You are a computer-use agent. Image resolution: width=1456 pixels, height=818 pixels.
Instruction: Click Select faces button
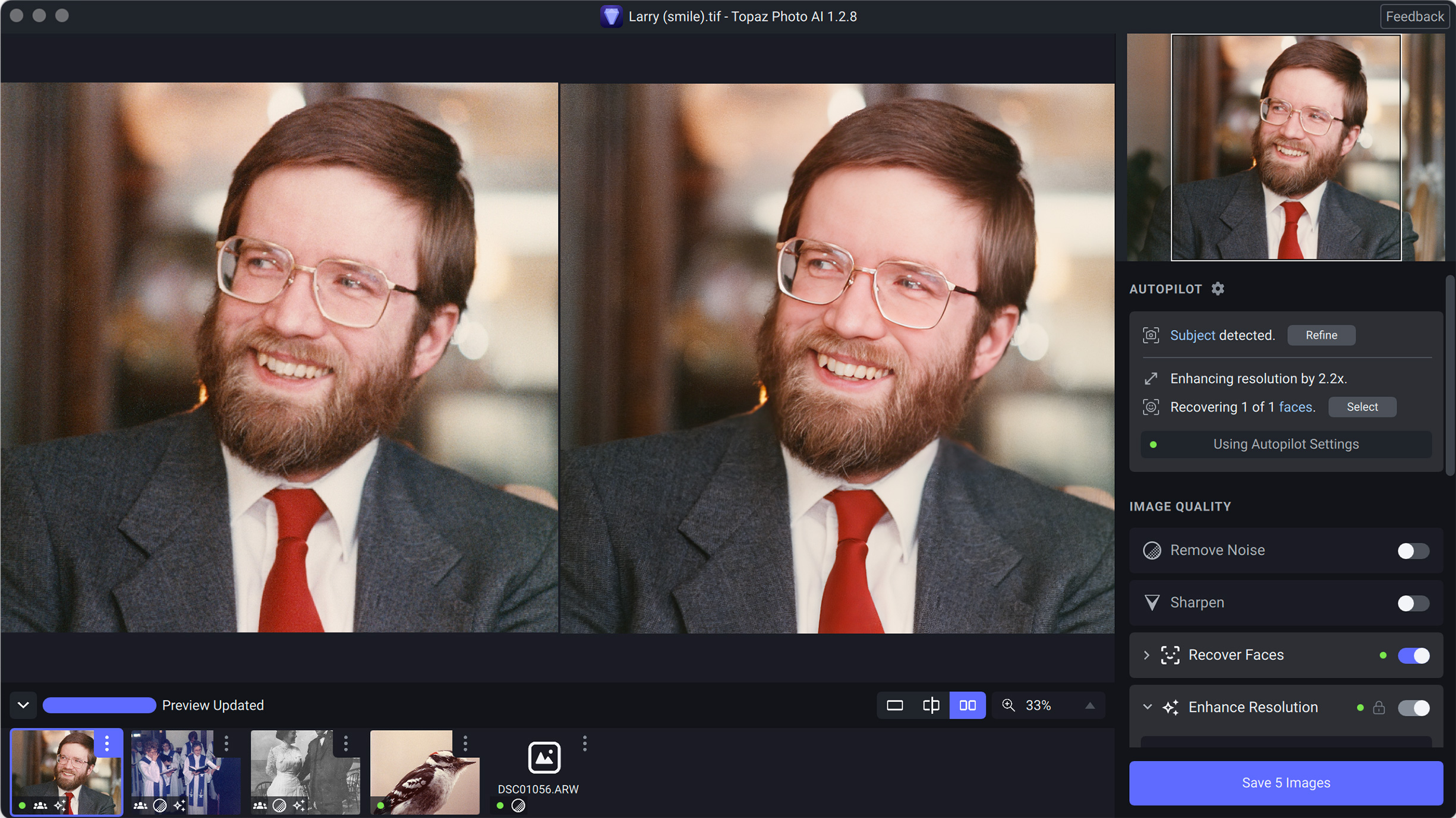click(x=1362, y=407)
